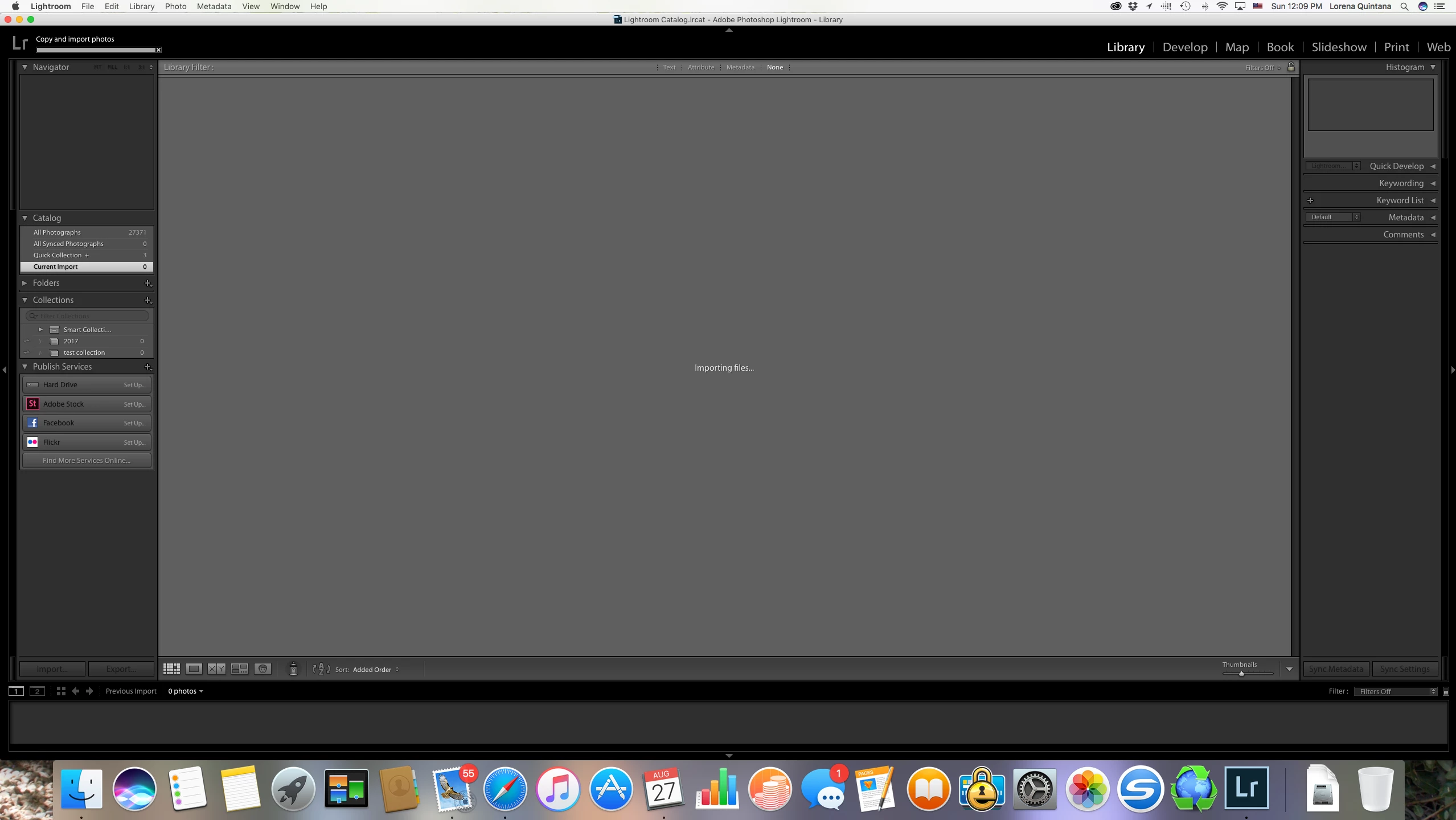Switch to the Develop module

1184,47
